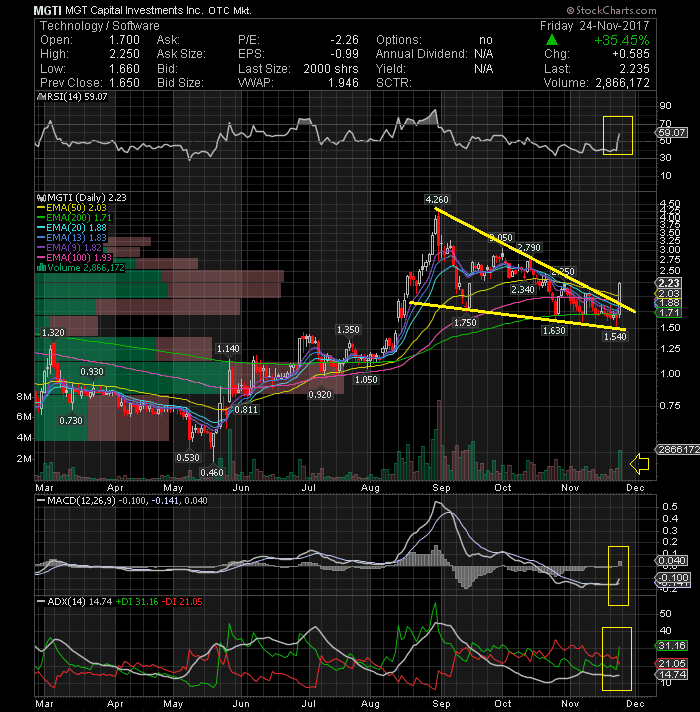Click the 1.320 price label
Screen dimensions: 700x712
(53, 332)
